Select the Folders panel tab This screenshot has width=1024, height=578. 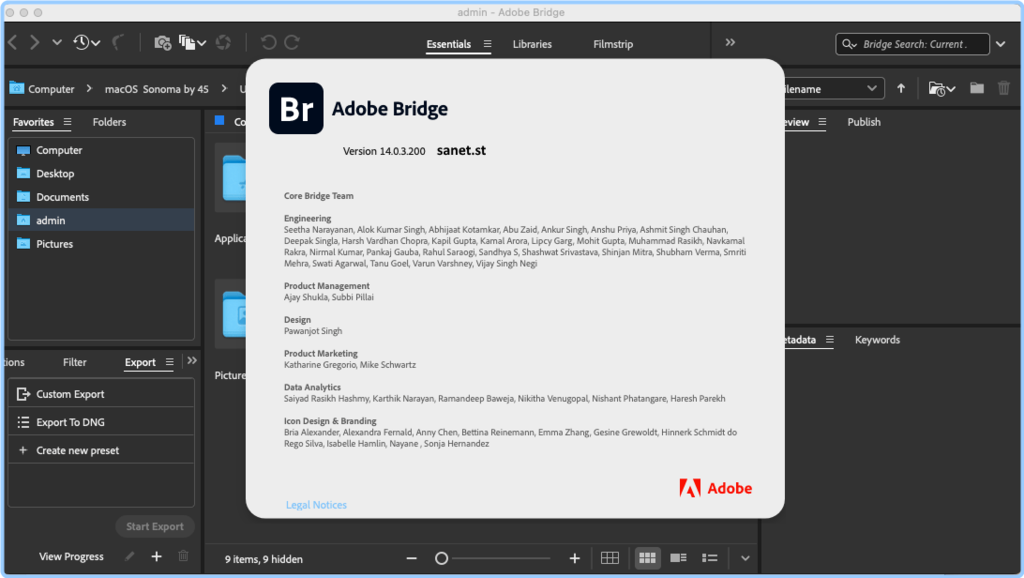tap(109, 122)
